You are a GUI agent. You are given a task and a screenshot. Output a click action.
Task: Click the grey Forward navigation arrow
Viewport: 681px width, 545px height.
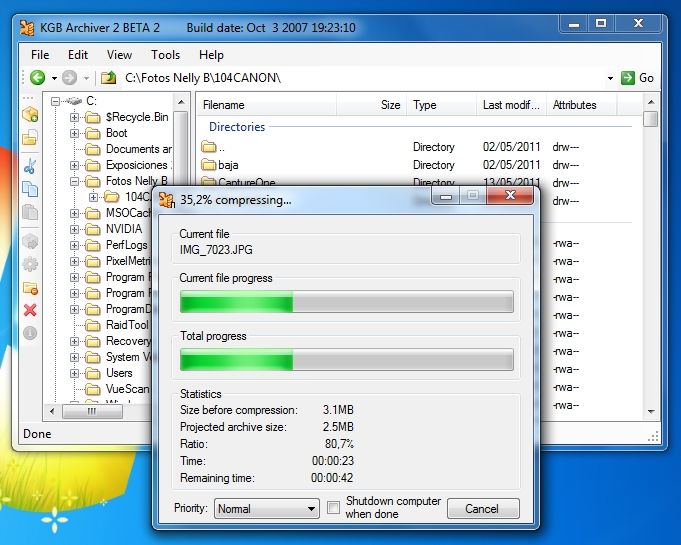(x=69, y=78)
